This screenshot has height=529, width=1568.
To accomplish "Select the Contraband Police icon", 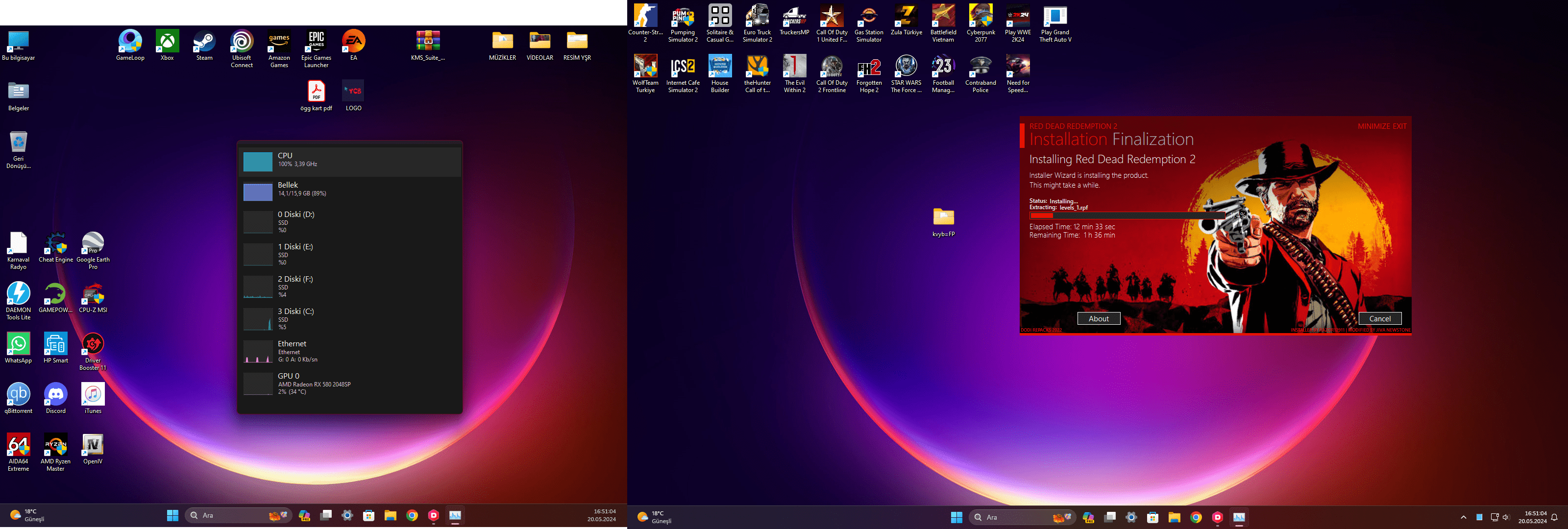I will tap(980, 73).
